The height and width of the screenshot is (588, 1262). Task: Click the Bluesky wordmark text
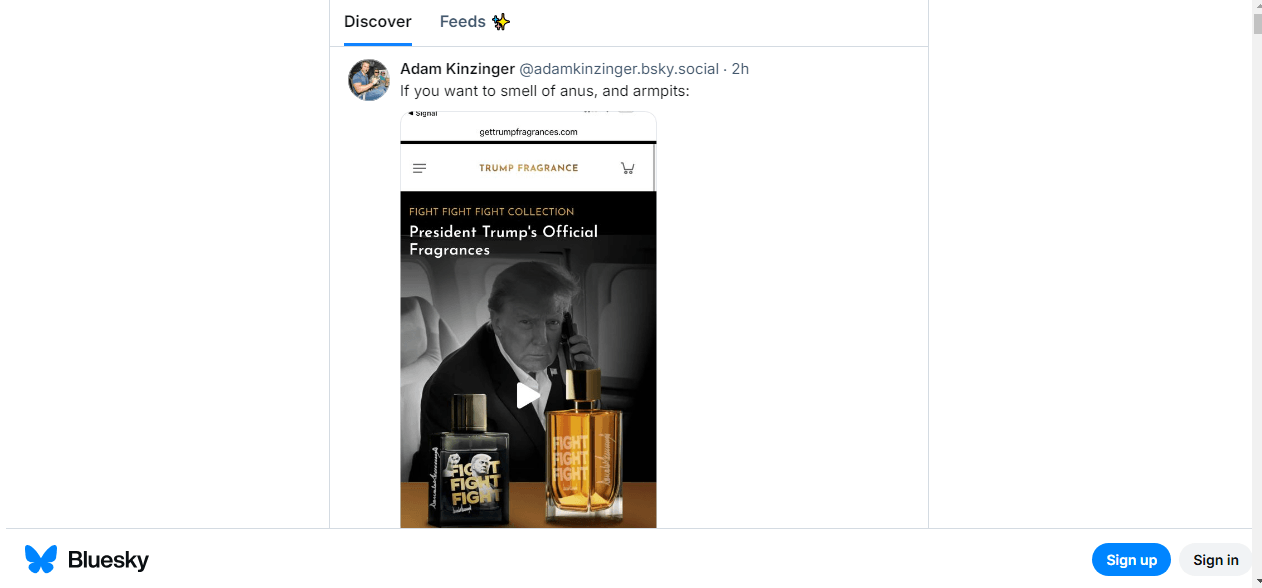click(108, 560)
